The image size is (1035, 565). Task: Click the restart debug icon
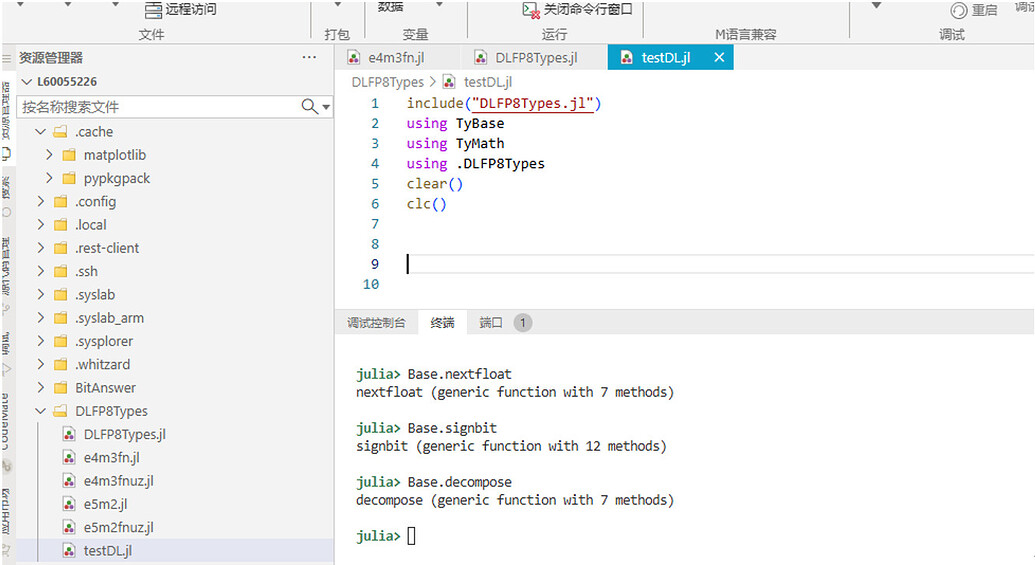(x=958, y=11)
